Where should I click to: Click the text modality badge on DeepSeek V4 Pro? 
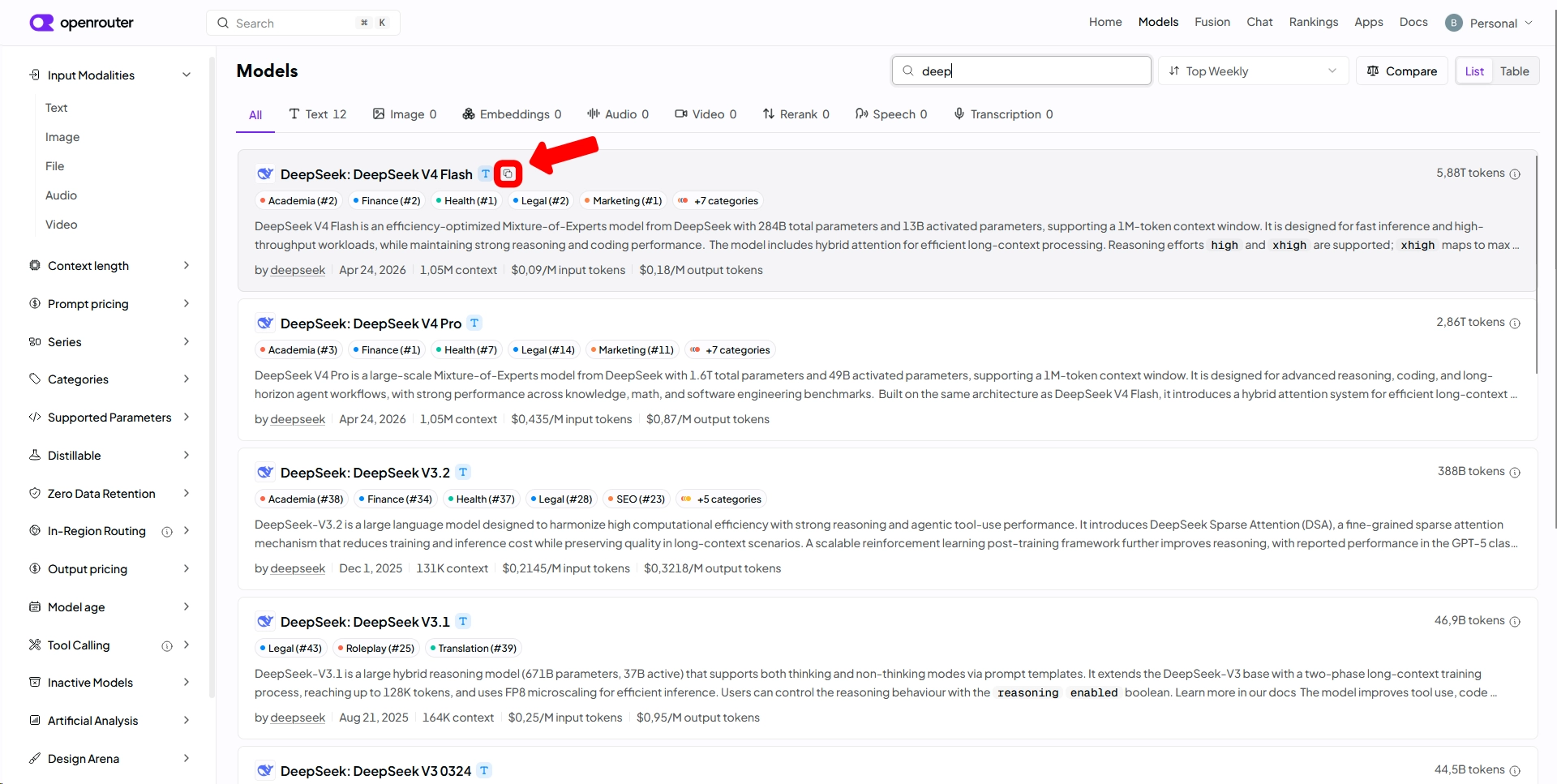point(474,323)
